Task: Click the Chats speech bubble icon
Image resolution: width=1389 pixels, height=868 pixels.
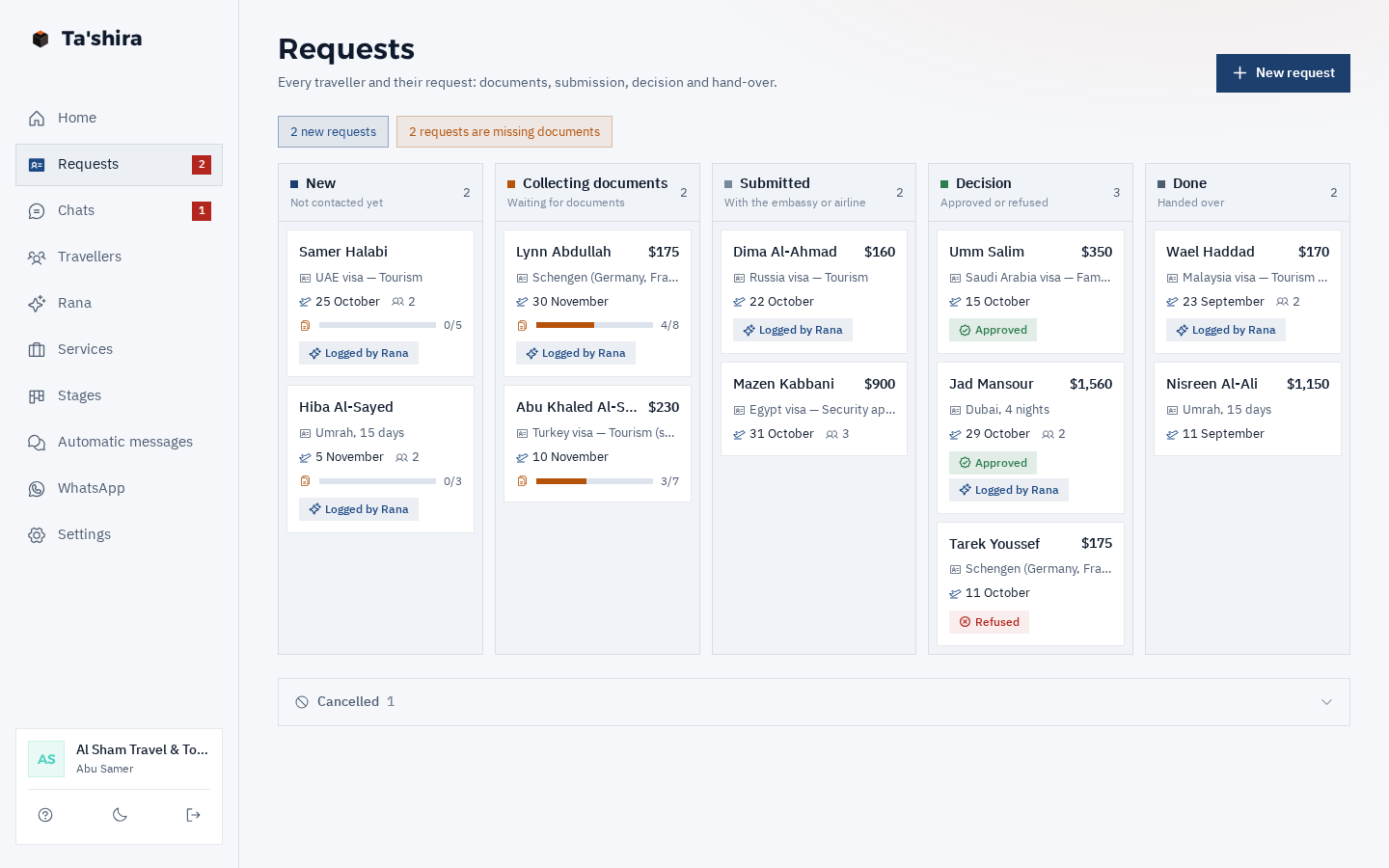Action: (37, 211)
